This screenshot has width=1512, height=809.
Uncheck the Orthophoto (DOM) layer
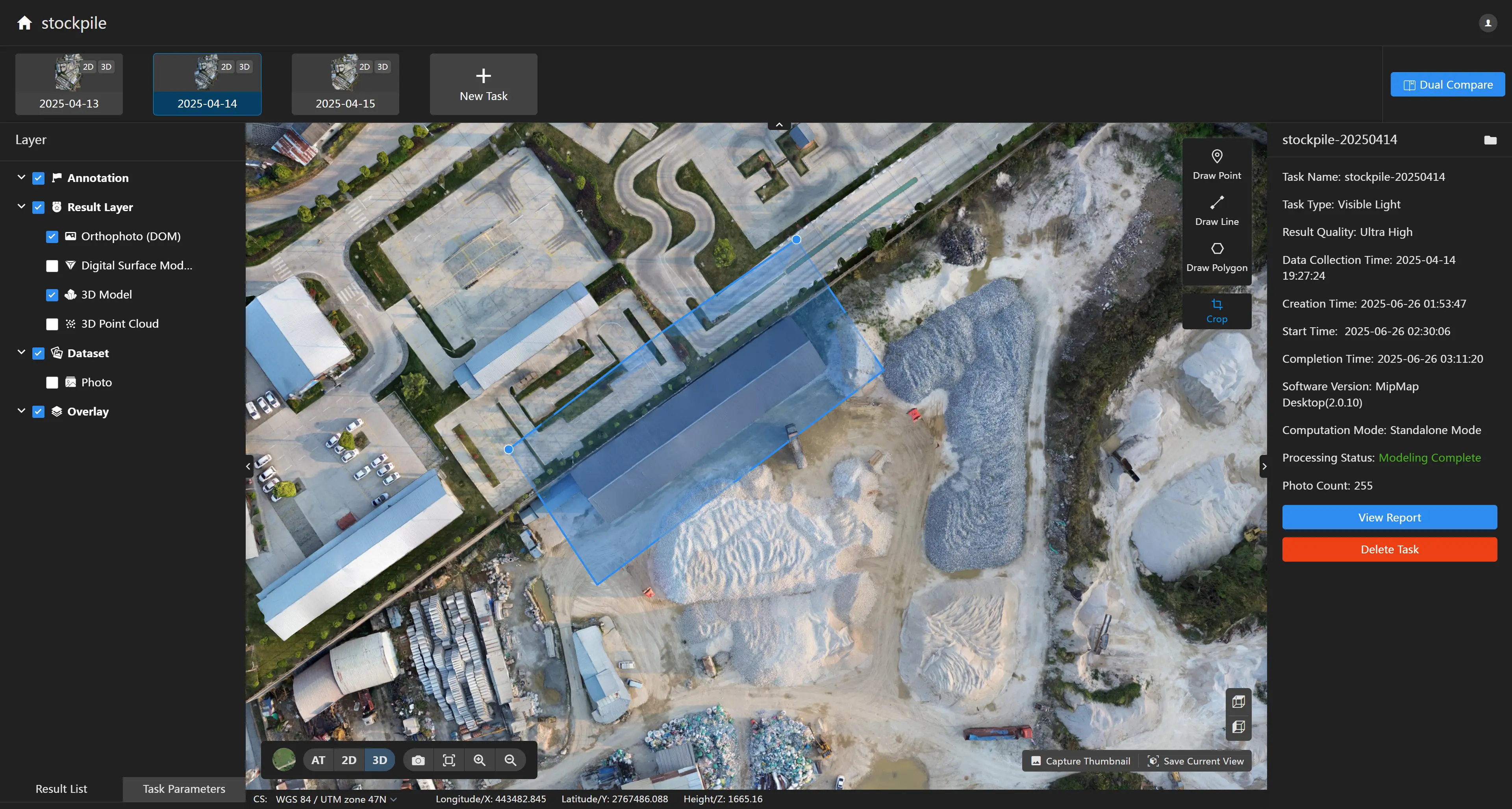click(52, 237)
